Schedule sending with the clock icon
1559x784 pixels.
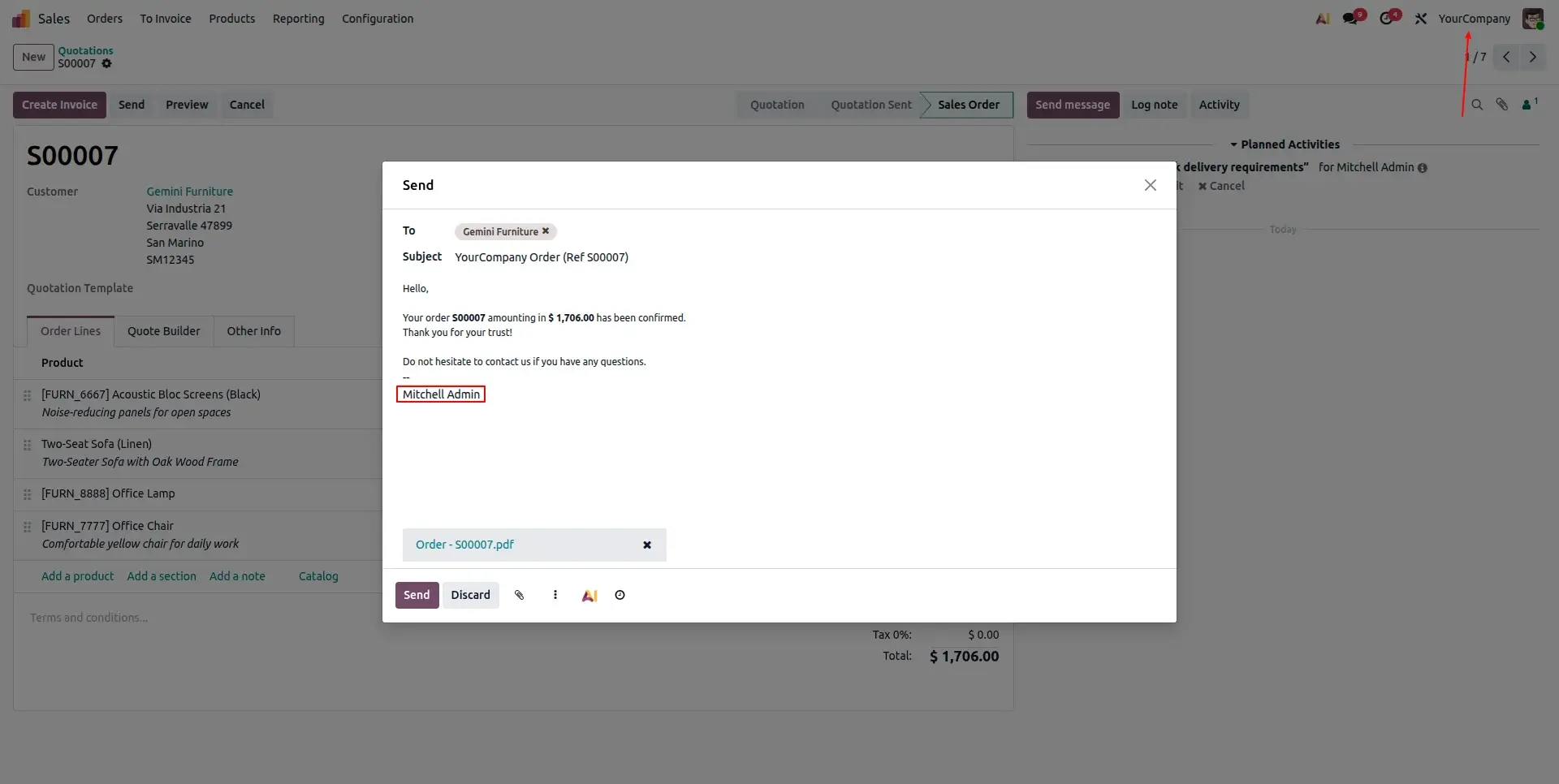(620, 595)
